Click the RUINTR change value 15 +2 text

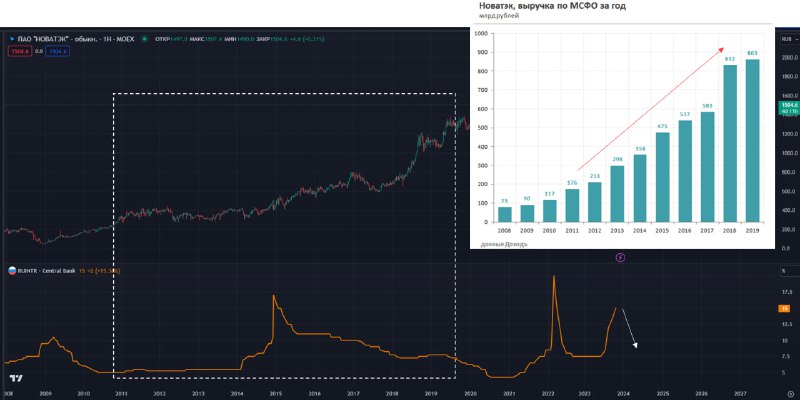(x=98, y=271)
